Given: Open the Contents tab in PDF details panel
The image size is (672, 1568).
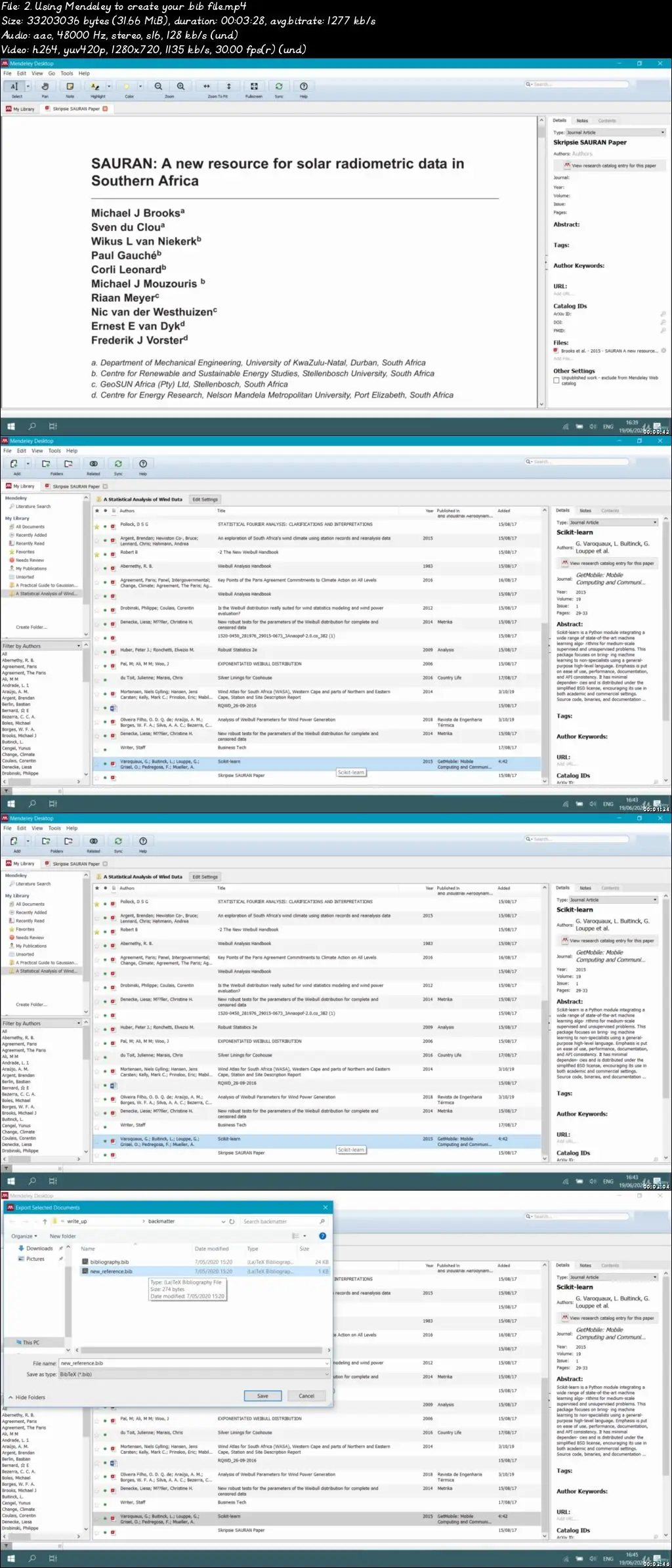Looking at the screenshot, I should tap(607, 121).
